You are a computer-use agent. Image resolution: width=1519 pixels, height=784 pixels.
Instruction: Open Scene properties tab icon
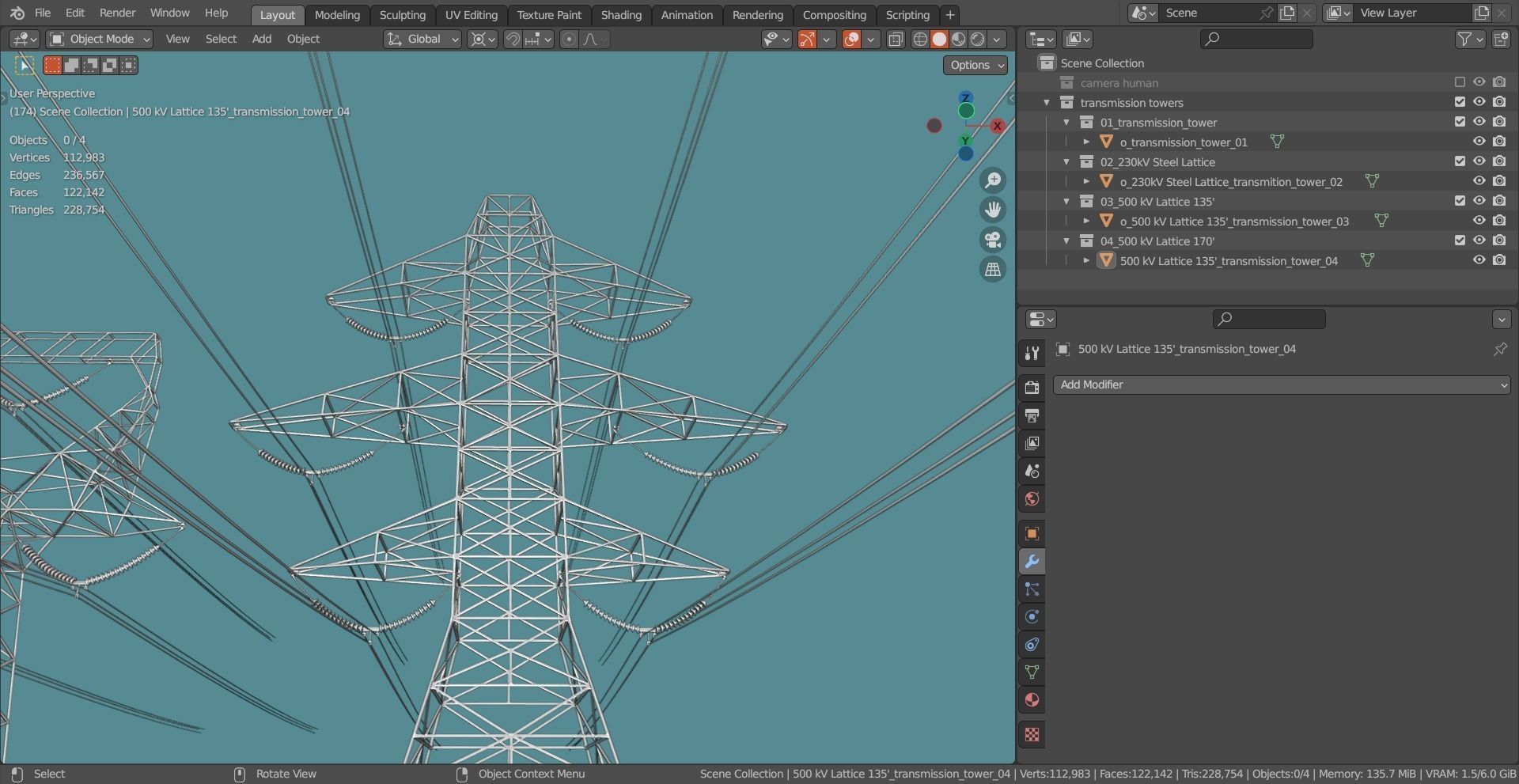1032,471
